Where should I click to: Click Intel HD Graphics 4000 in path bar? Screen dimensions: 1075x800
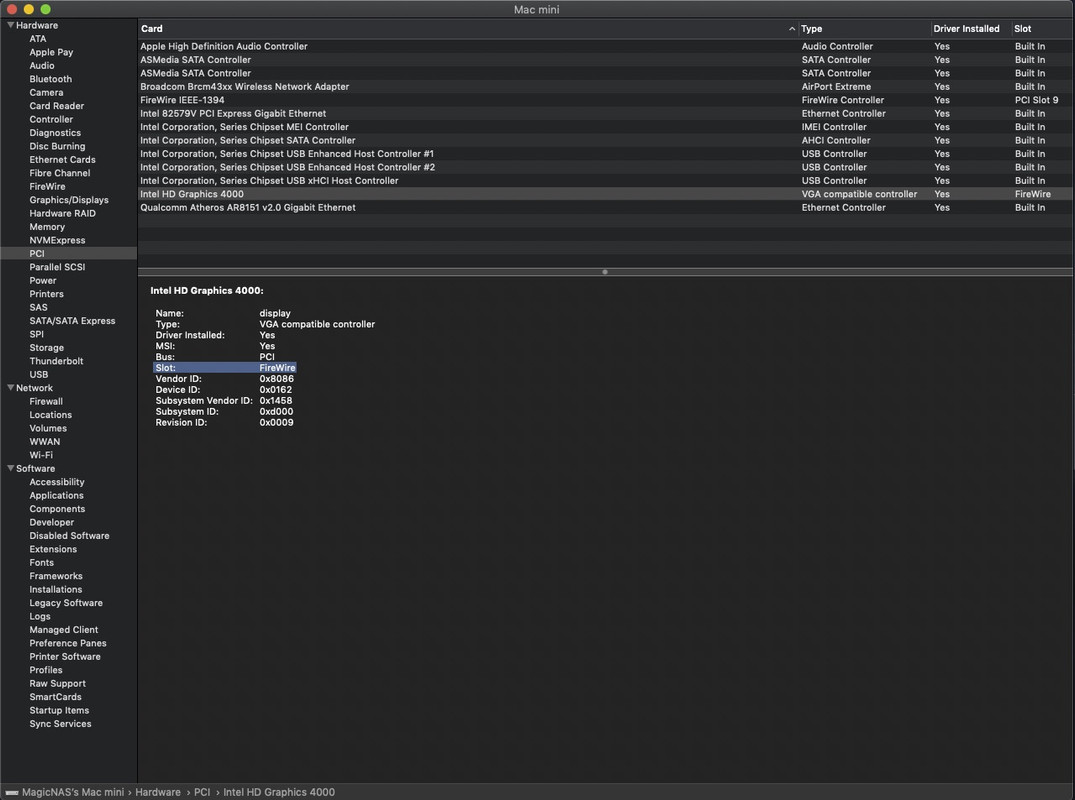coord(279,792)
